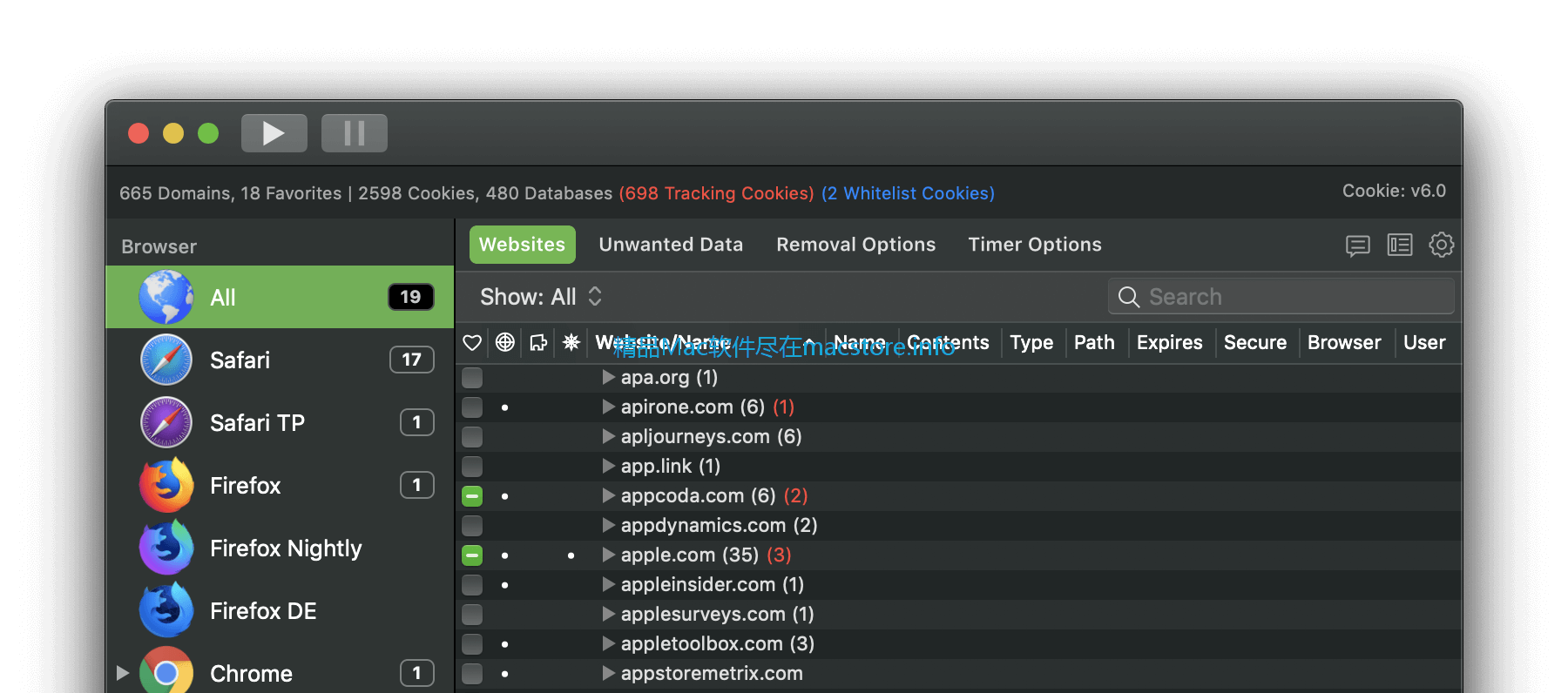Expand the app.link disclosure triangle
The height and width of the screenshot is (693, 1568).
609,467
